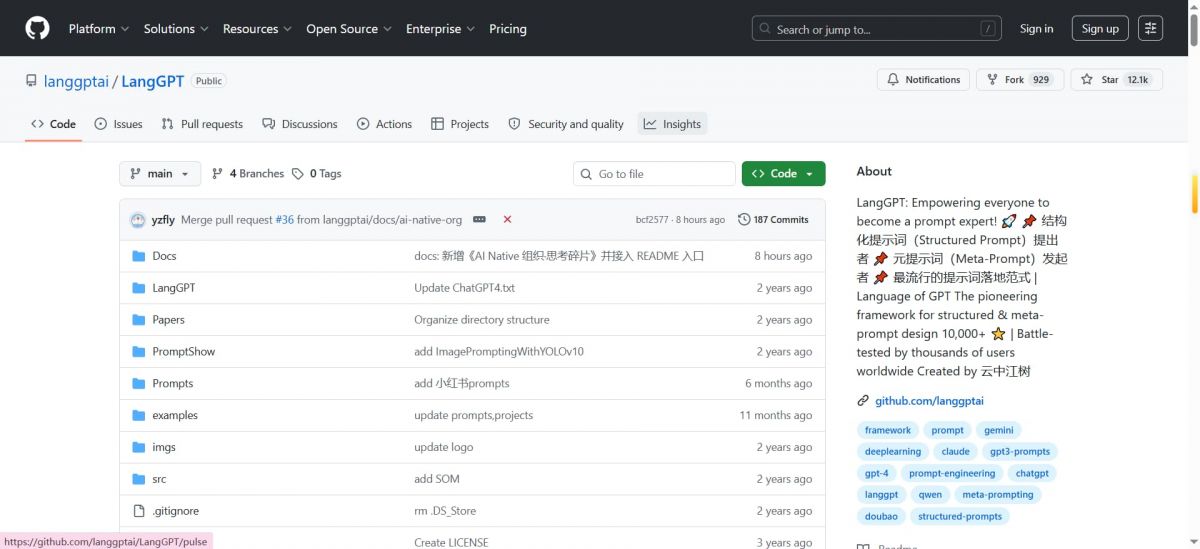Open the green Code dropdown button

point(783,174)
